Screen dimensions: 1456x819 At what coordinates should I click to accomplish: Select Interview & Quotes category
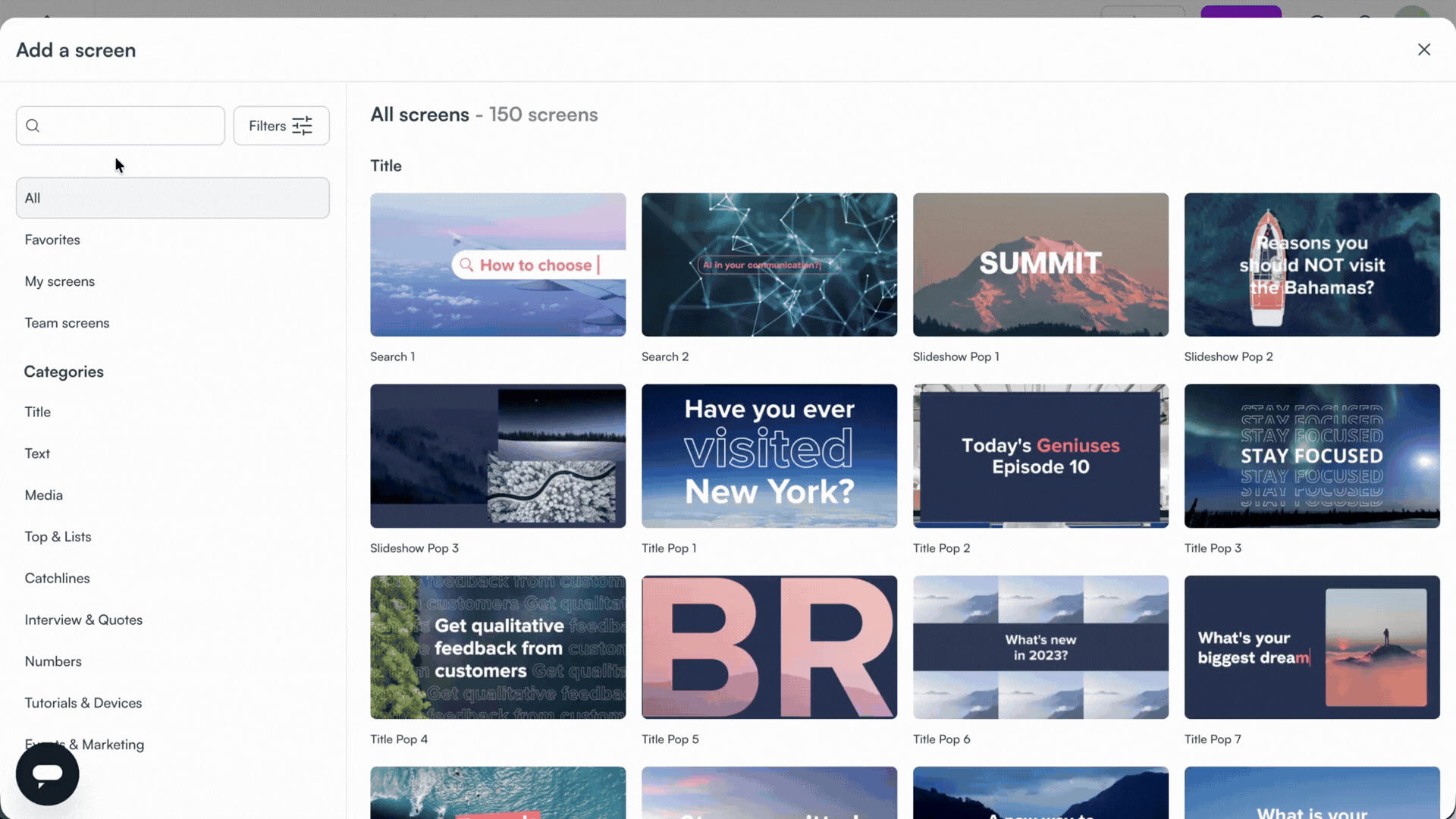[x=83, y=620]
